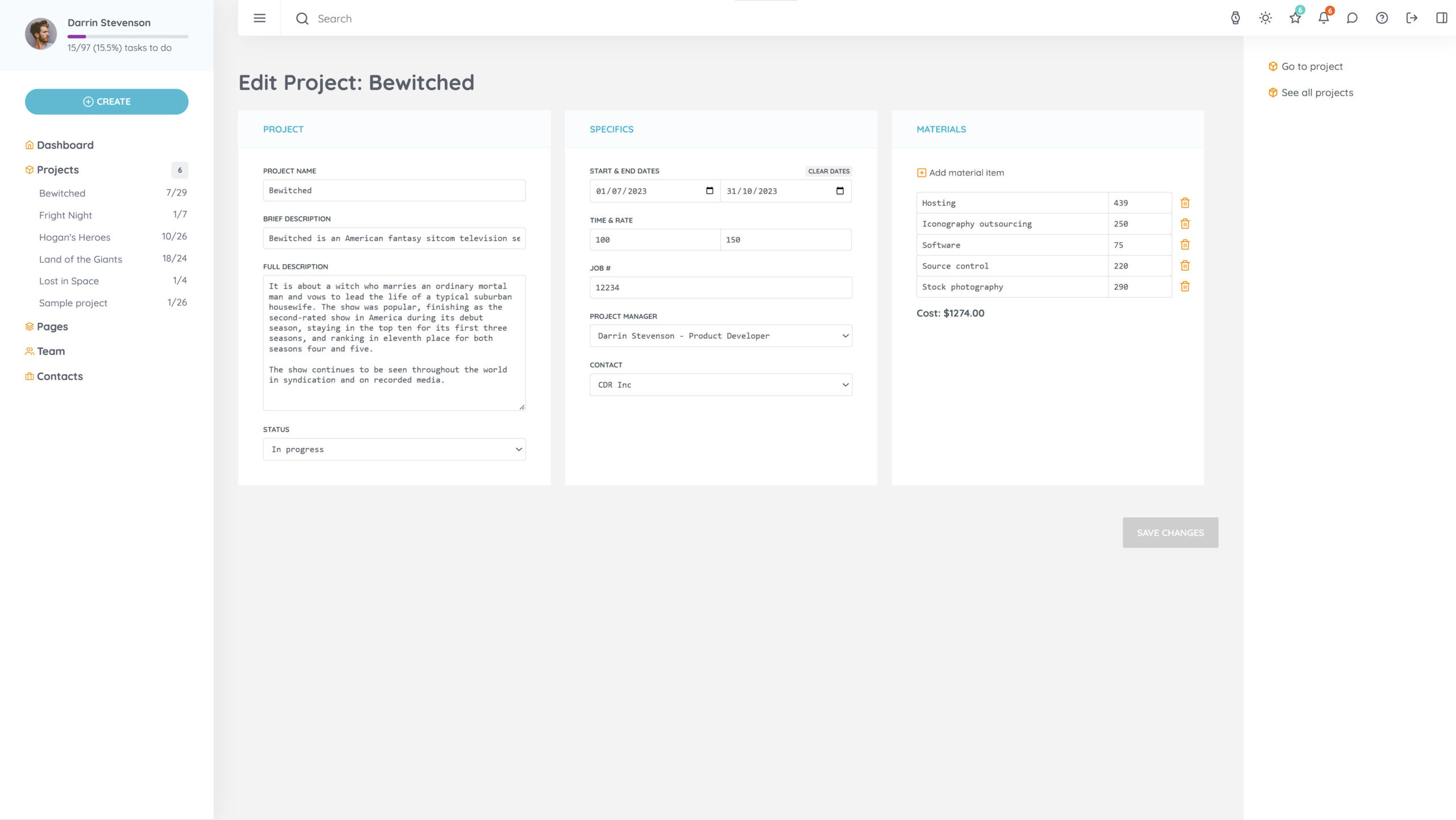
Task: Toggle the right panel layout icon
Action: tap(1441, 18)
